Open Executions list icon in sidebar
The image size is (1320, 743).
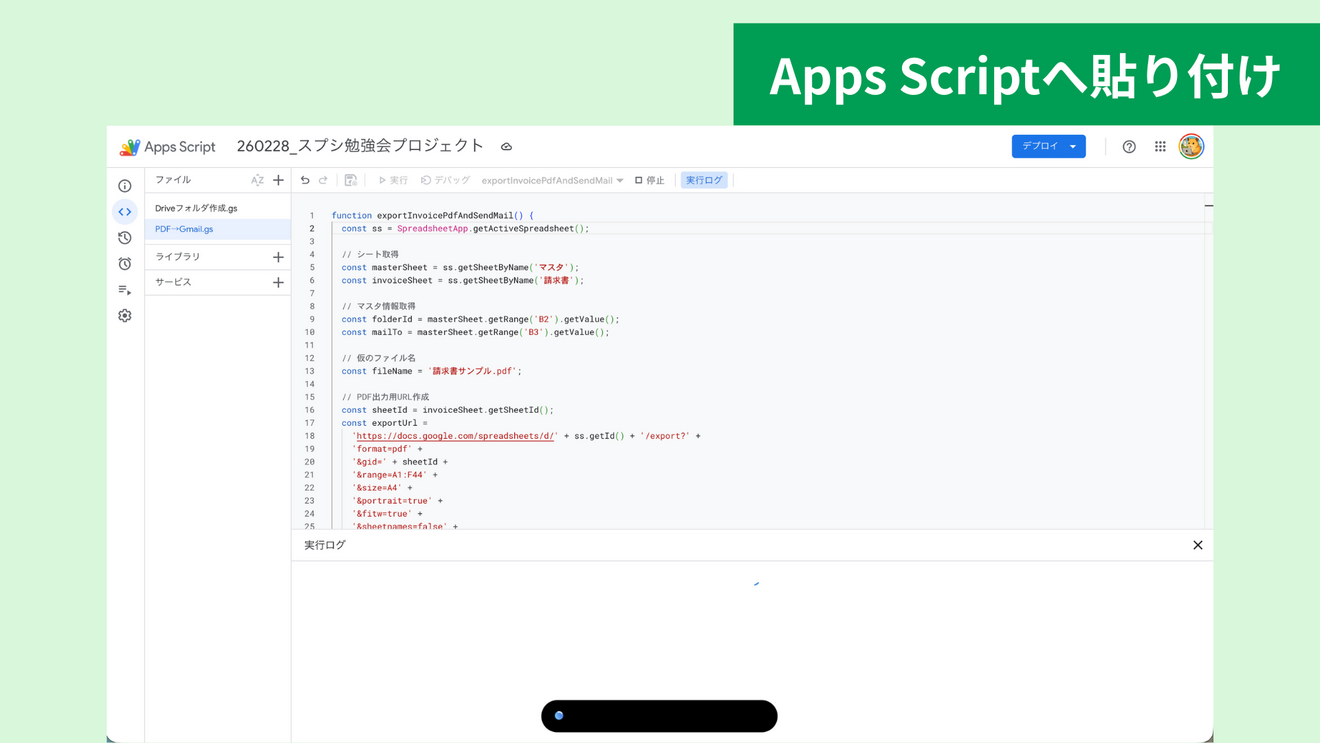125,290
